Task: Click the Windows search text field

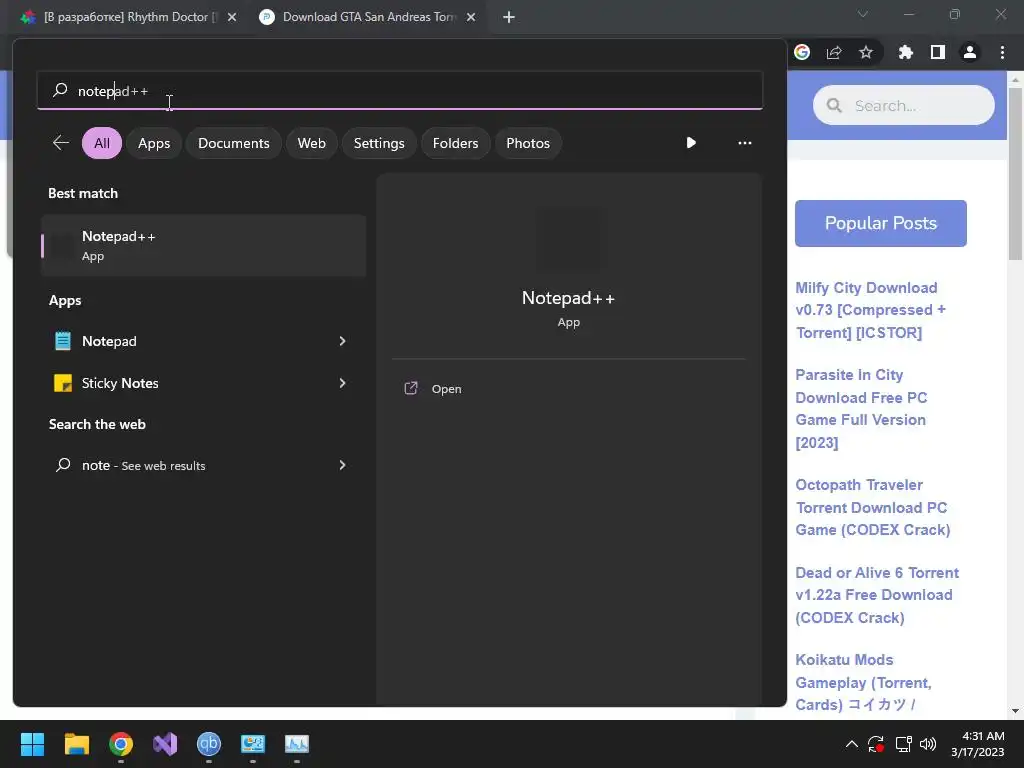Action: pos(400,91)
